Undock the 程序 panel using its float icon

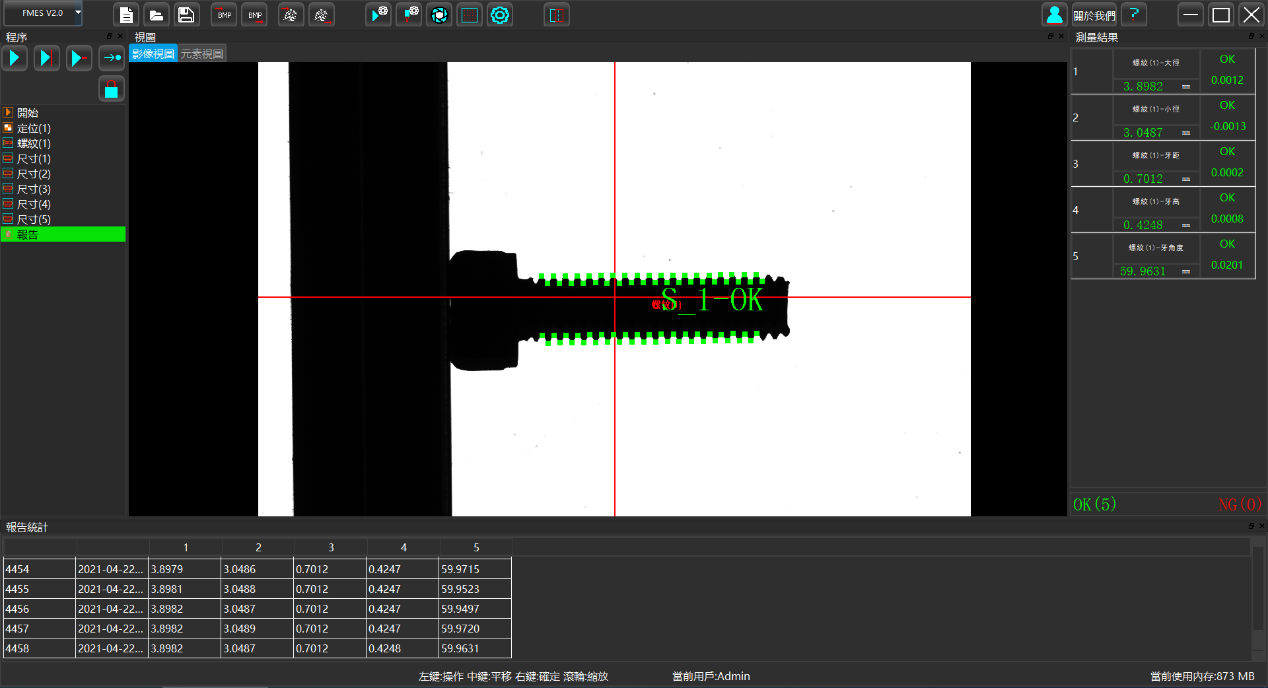point(109,37)
